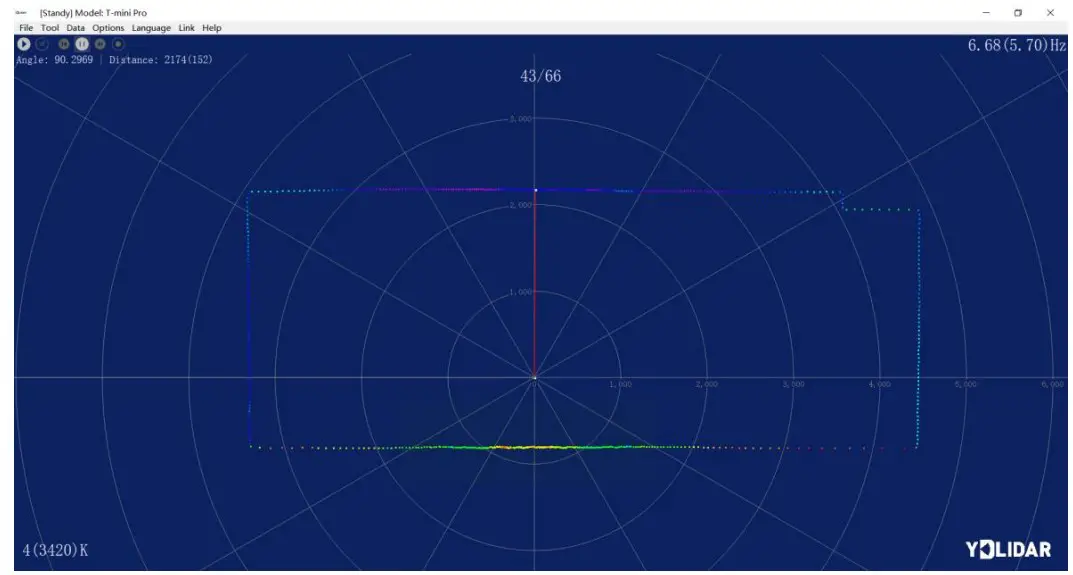Step to the previous frame

(64, 44)
